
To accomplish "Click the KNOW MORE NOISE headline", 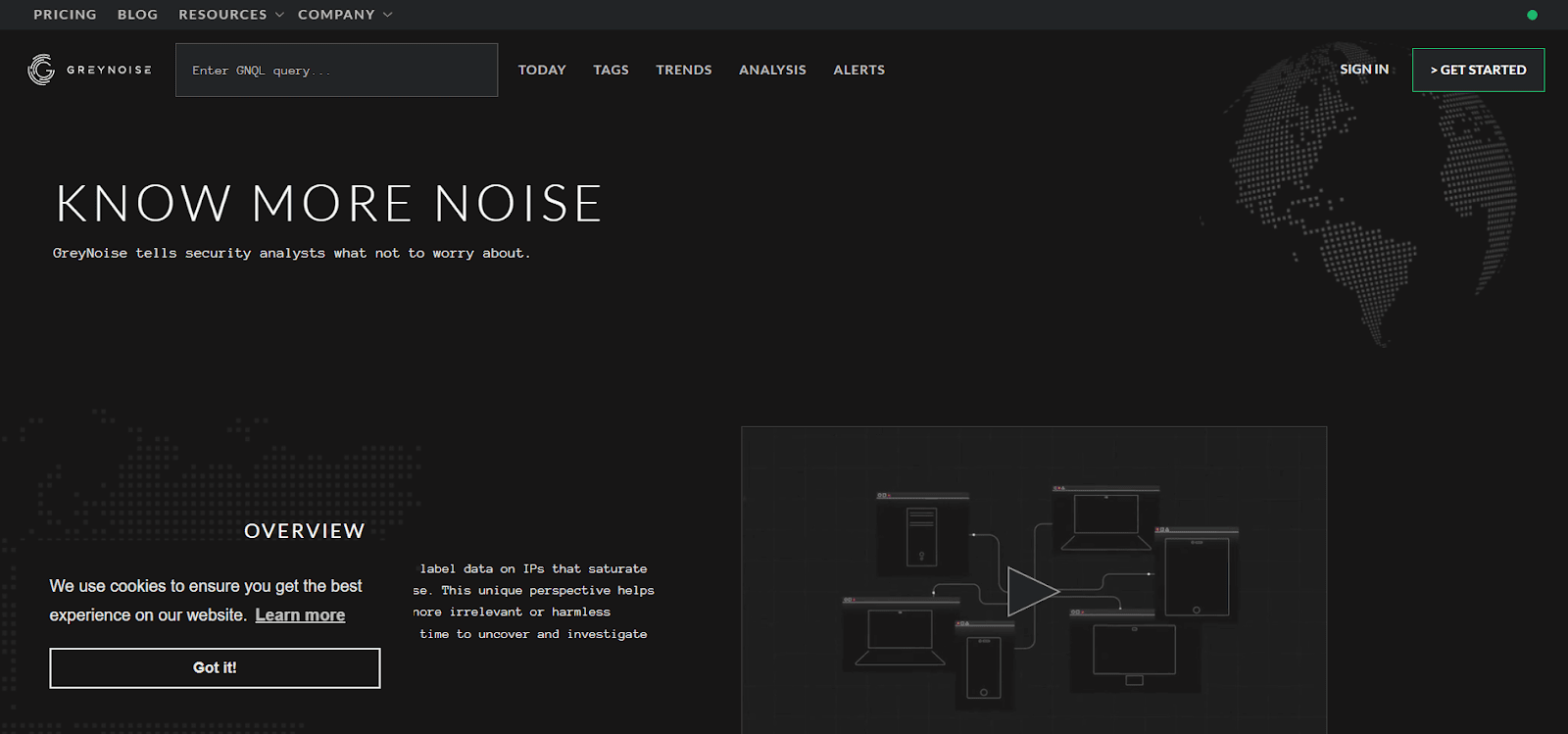I will click(329, 203).
